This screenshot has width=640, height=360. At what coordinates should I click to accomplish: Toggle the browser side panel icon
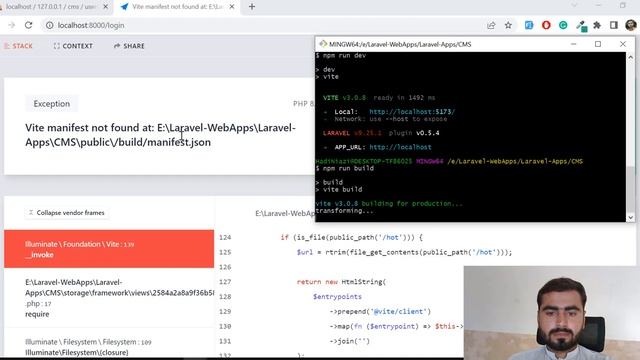point(613,25)
